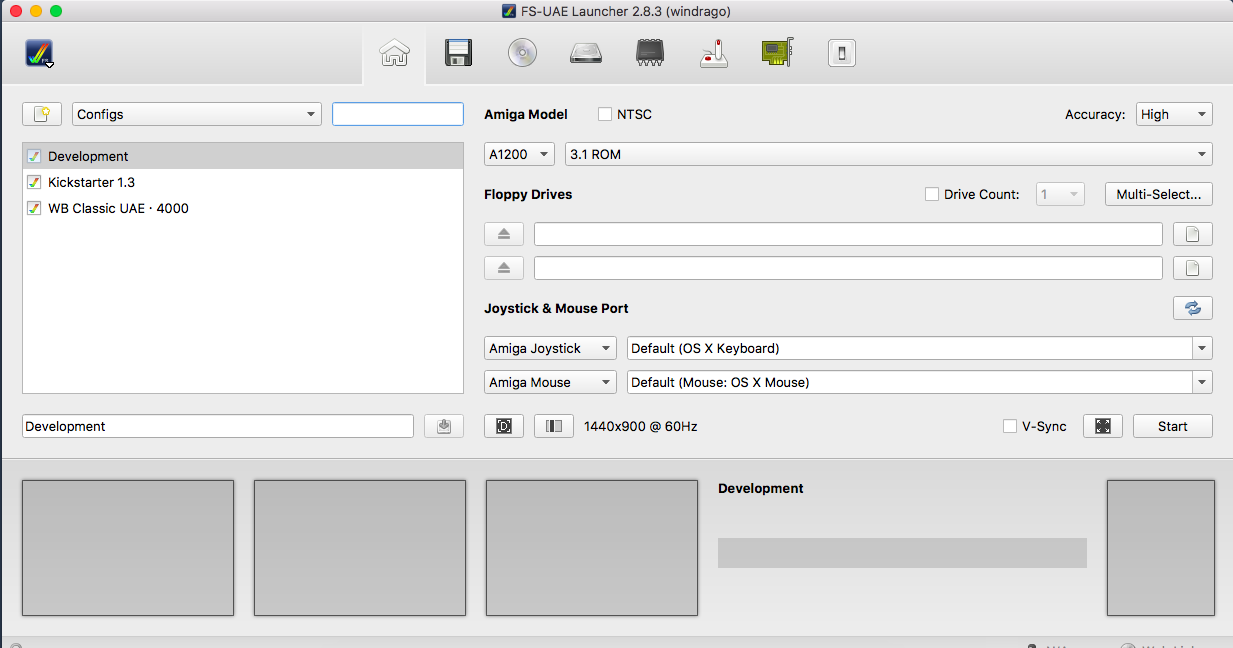Open the FS-UAE Launcher main menu icon
Viewport: 1233px width, 648px height.
point(39,53)
